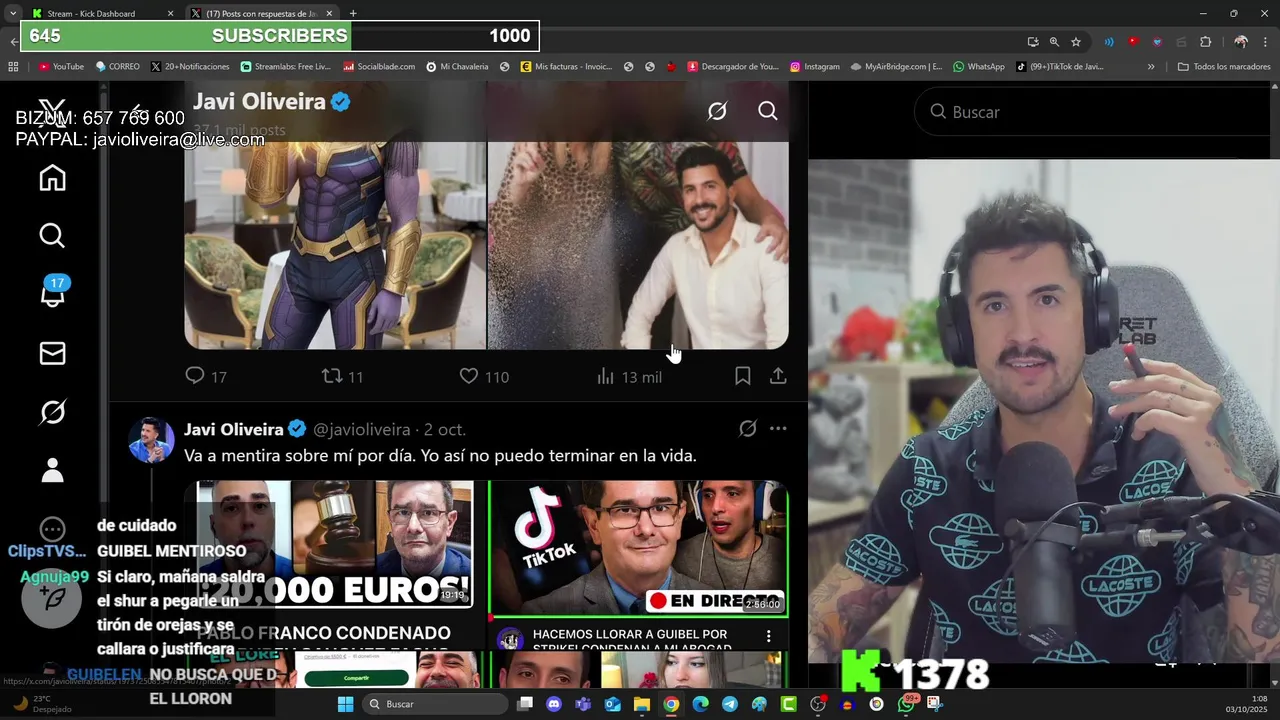Open the Grok icon in the sidebar
The width and height of the screenshot is (1280, 720).
coord(52,412)
